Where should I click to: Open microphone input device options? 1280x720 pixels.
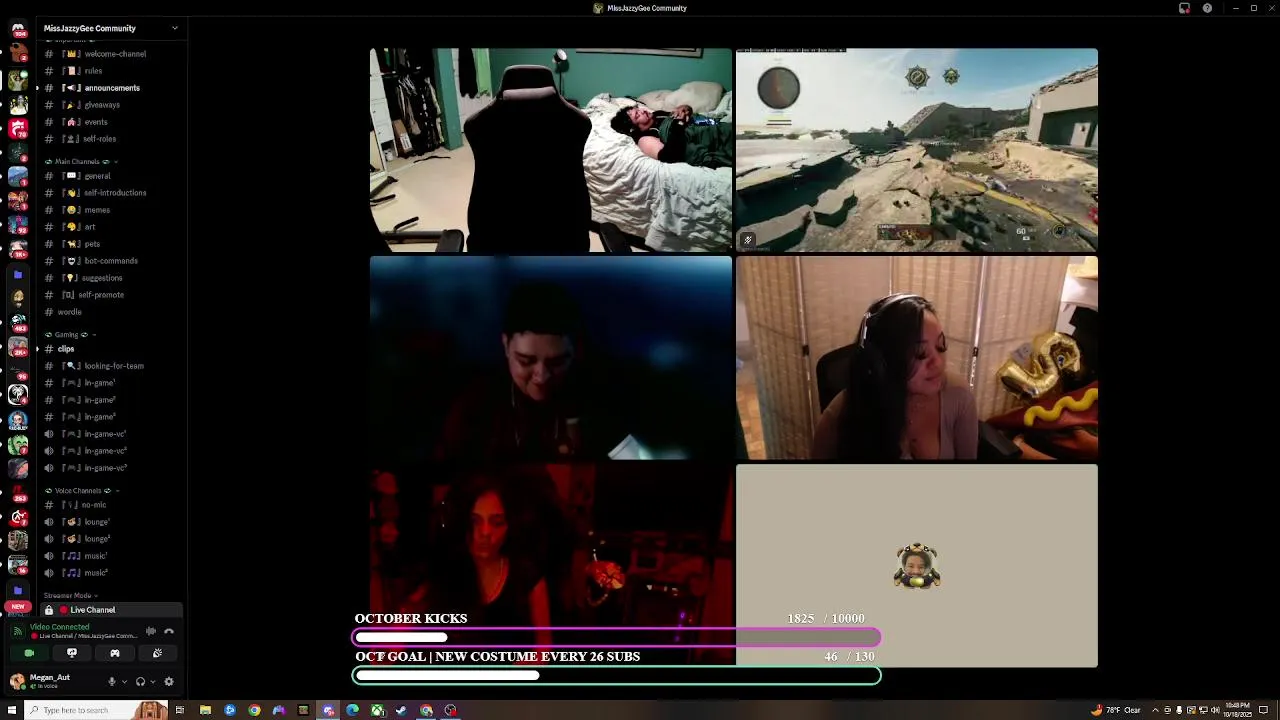pos(124,682)
